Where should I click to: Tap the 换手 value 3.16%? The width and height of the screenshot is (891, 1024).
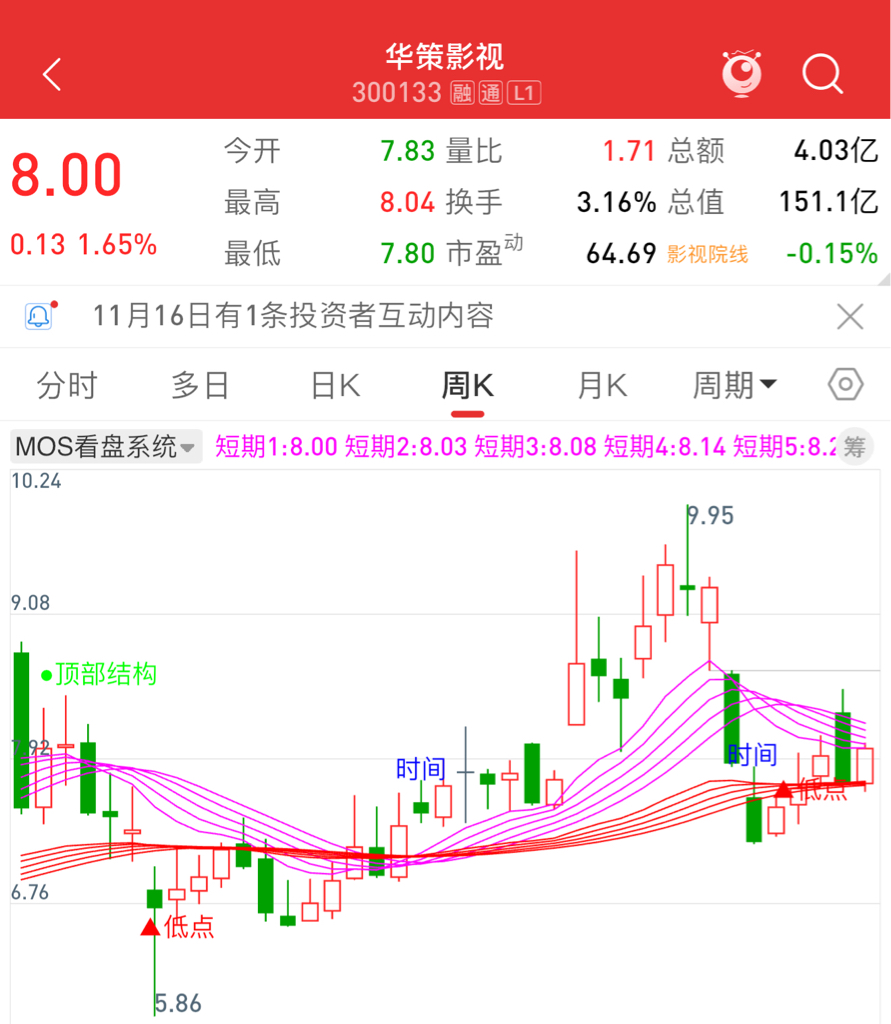(617, 202)
